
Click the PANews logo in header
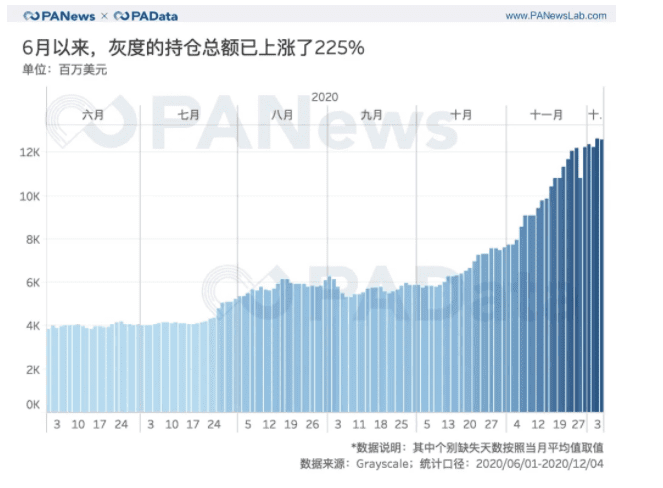(59, 16)
